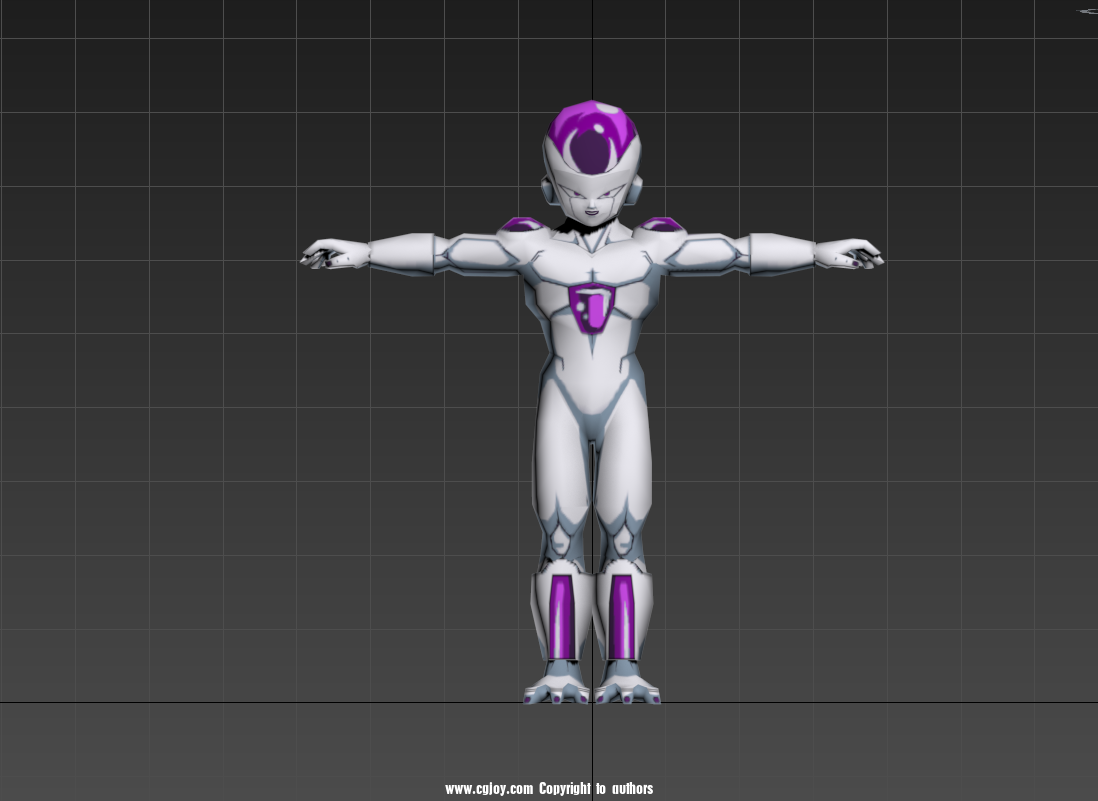This screenshot has width=1098, height=801.
Task: Select the purple shoulder pad on screen right
Action: [661, 224]
